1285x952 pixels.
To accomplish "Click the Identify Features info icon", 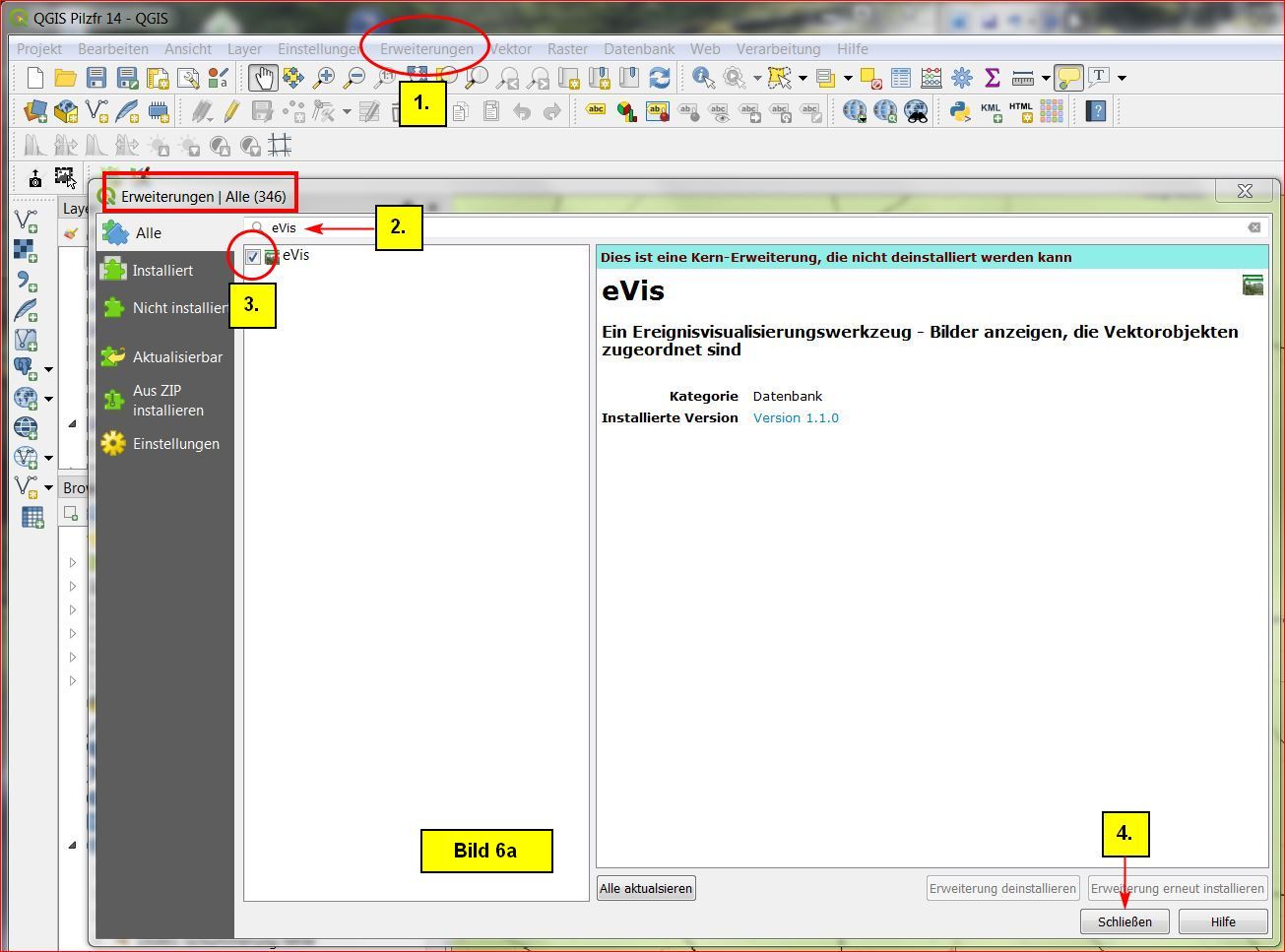I will (x=703, y=78).
